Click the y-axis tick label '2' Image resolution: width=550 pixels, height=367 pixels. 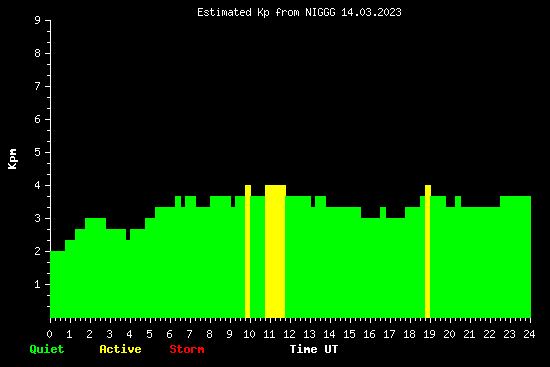(x=38, y=251)
